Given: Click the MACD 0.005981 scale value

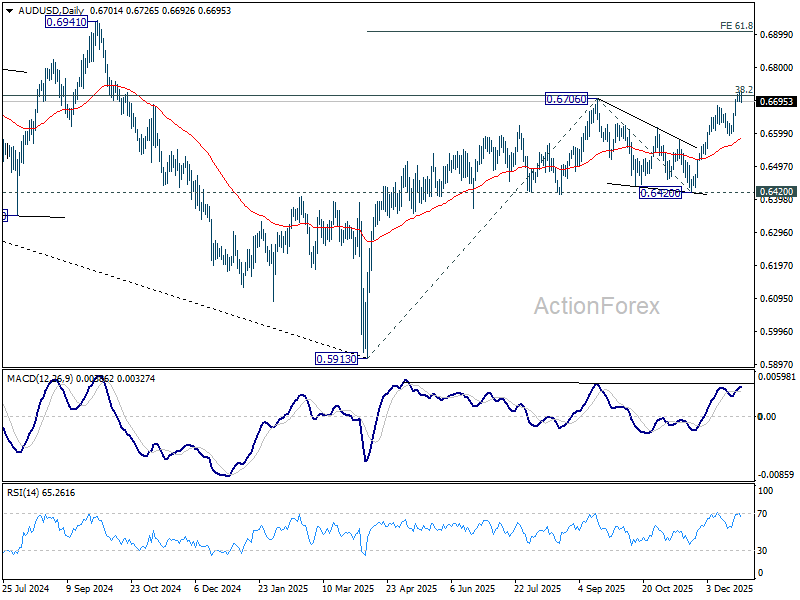Looking at the screenshot, I should click(x=776, y=377).
